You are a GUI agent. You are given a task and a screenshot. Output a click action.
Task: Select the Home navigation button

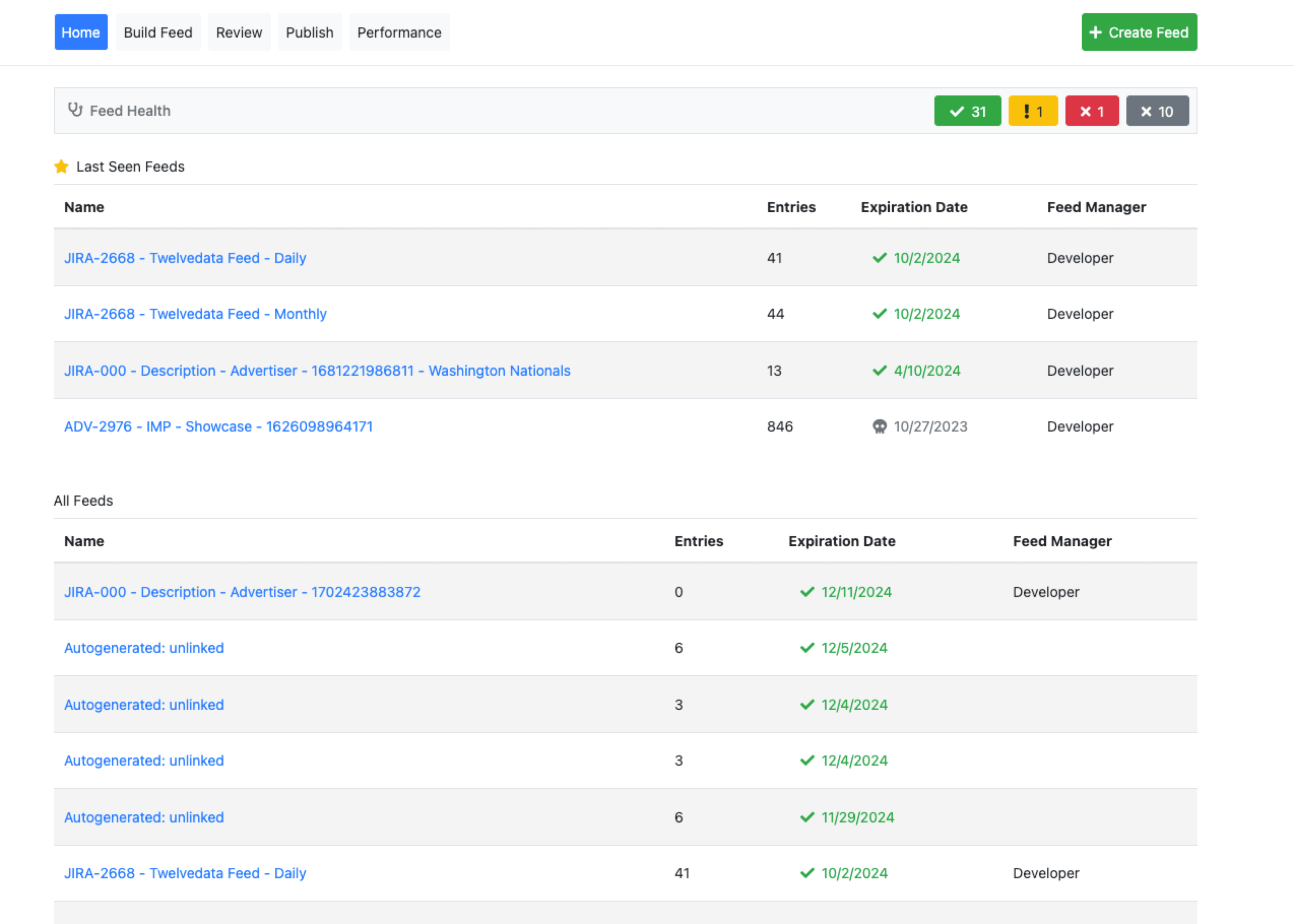pos(81,32)
